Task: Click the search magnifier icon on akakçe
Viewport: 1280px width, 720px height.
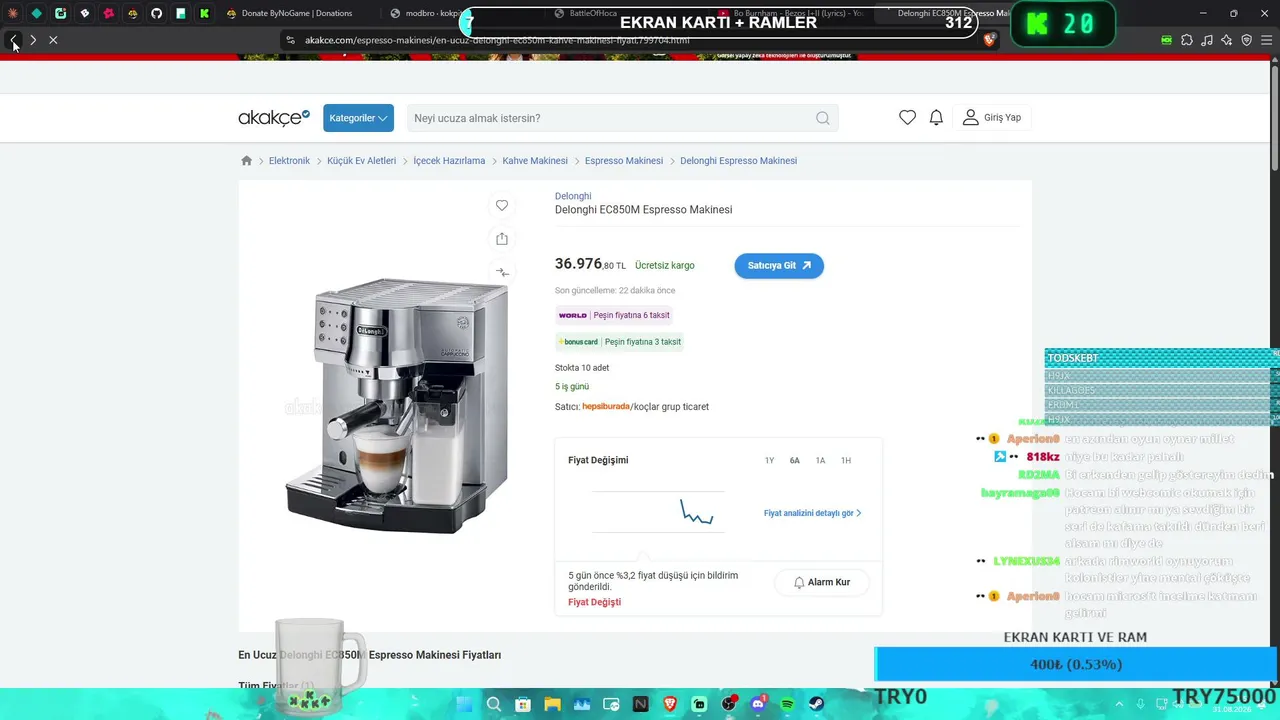Action: (x=822, y=118)
